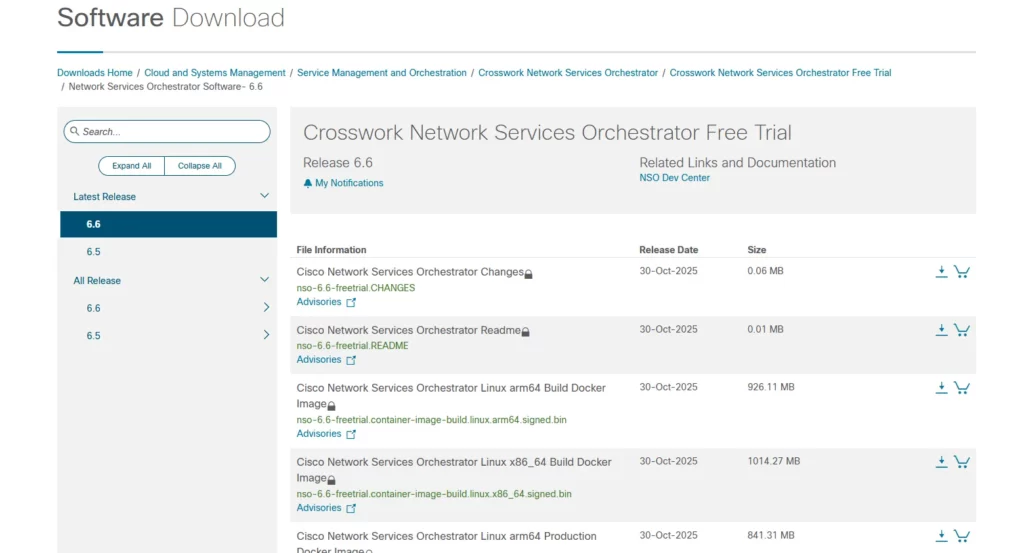
Task: Add arm64 Production Docker Image to cart
Action: (x=961, y=536)
